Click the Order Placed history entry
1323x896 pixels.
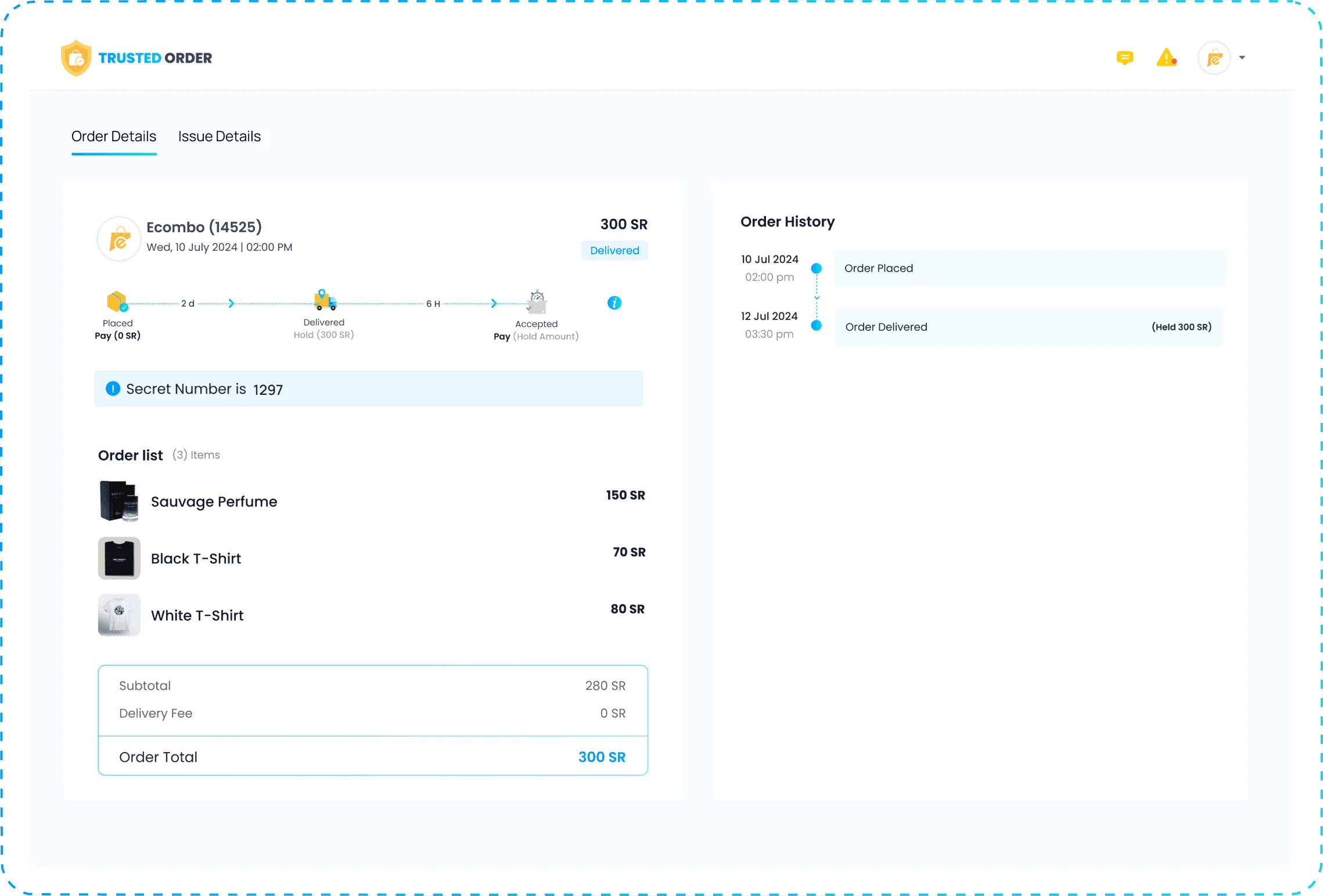pyautogui.click(x=1030, y=268)
